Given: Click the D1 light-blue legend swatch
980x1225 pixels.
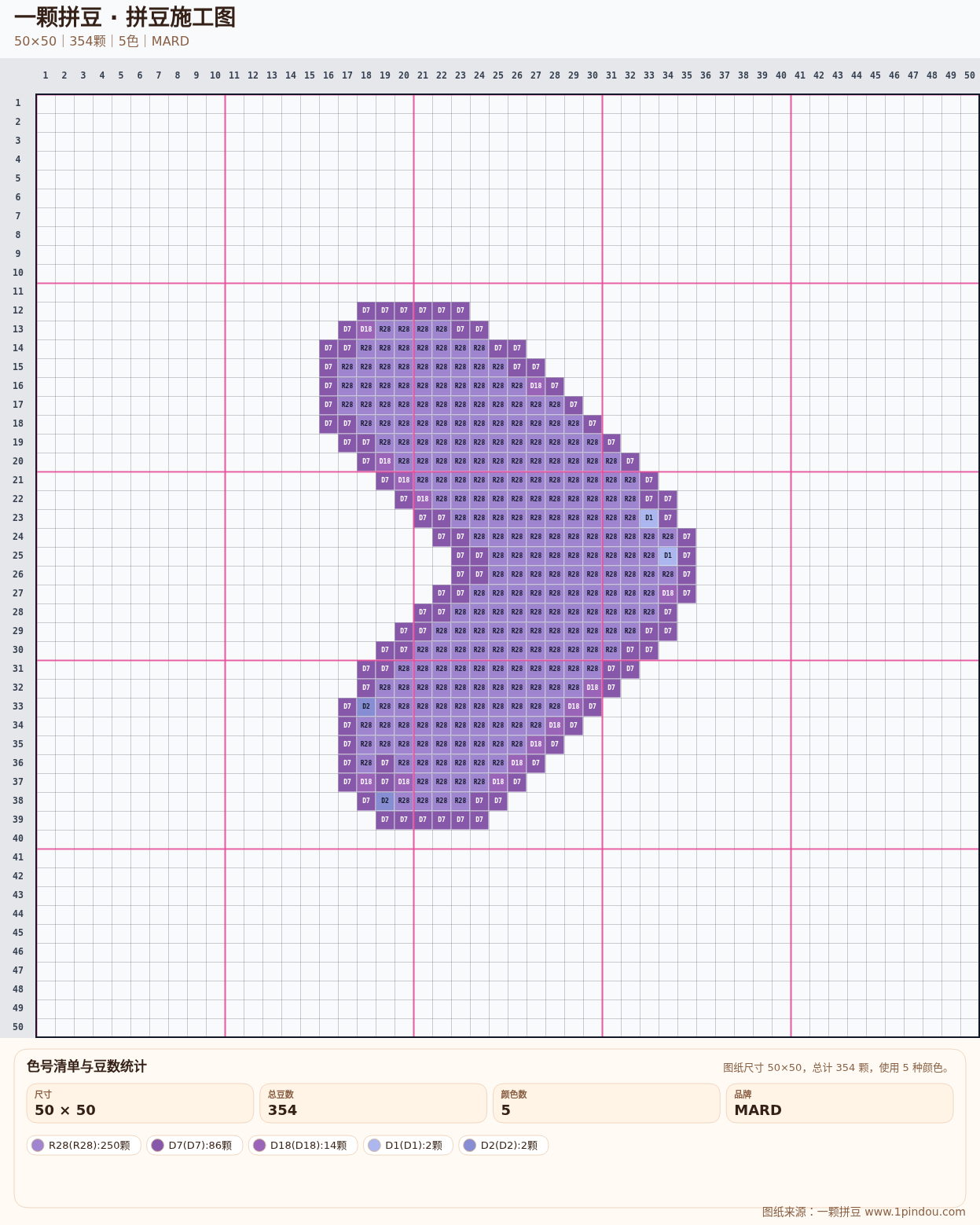Looking at the screenshot, I should [374, 1146].
